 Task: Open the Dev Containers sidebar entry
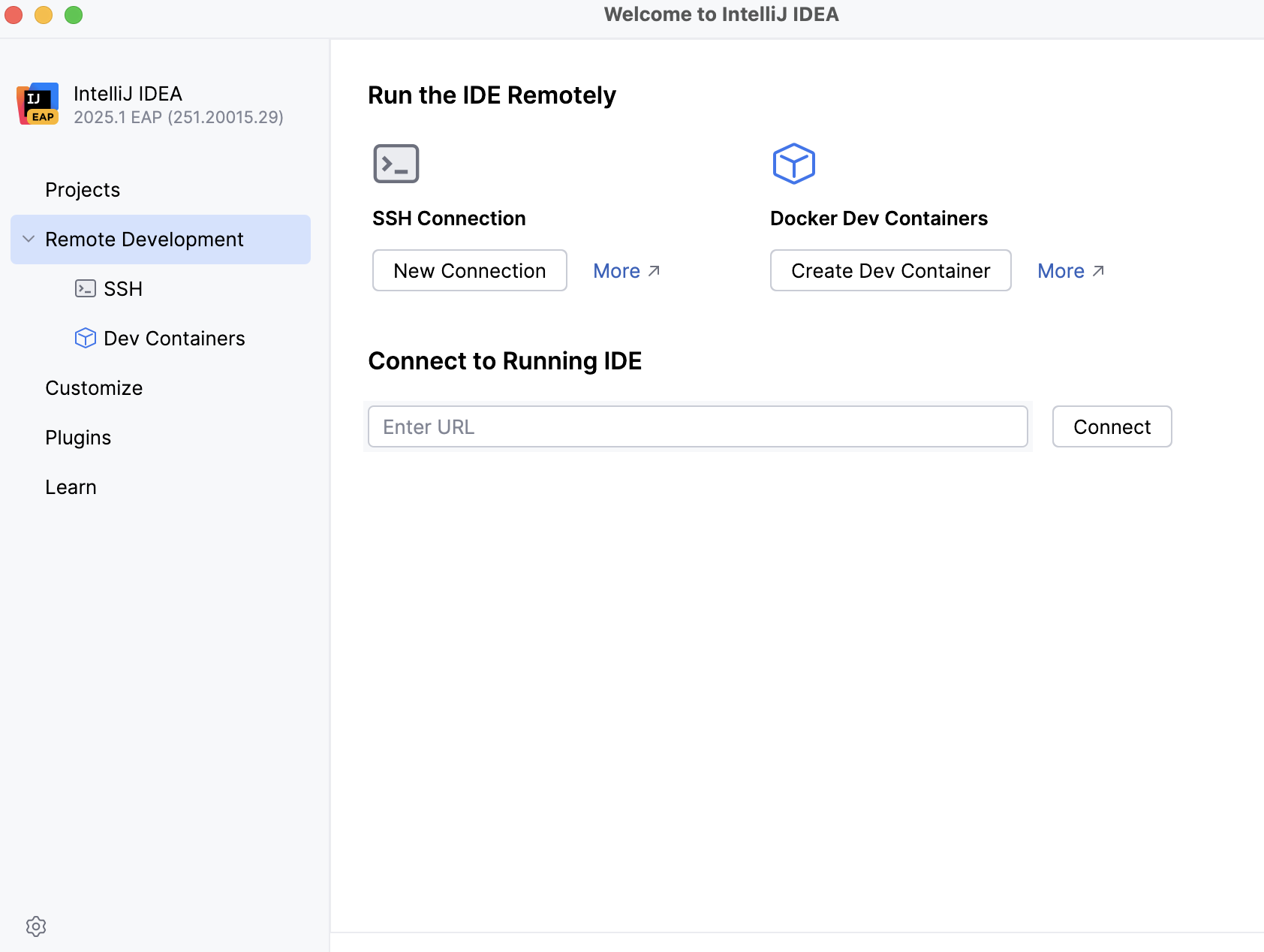(x=174, y=338)
